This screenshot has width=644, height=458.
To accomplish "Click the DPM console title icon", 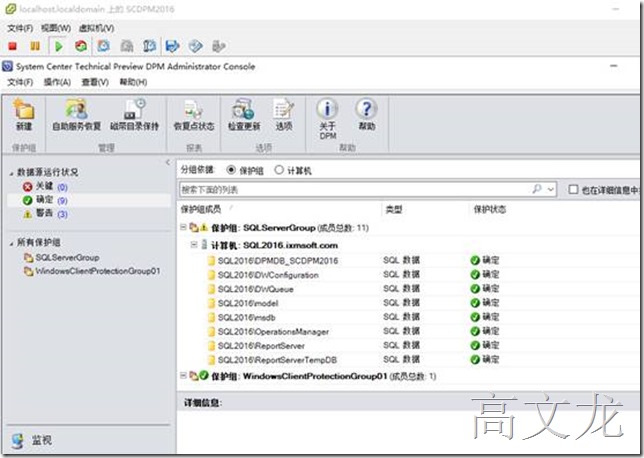I will point(7,66).
